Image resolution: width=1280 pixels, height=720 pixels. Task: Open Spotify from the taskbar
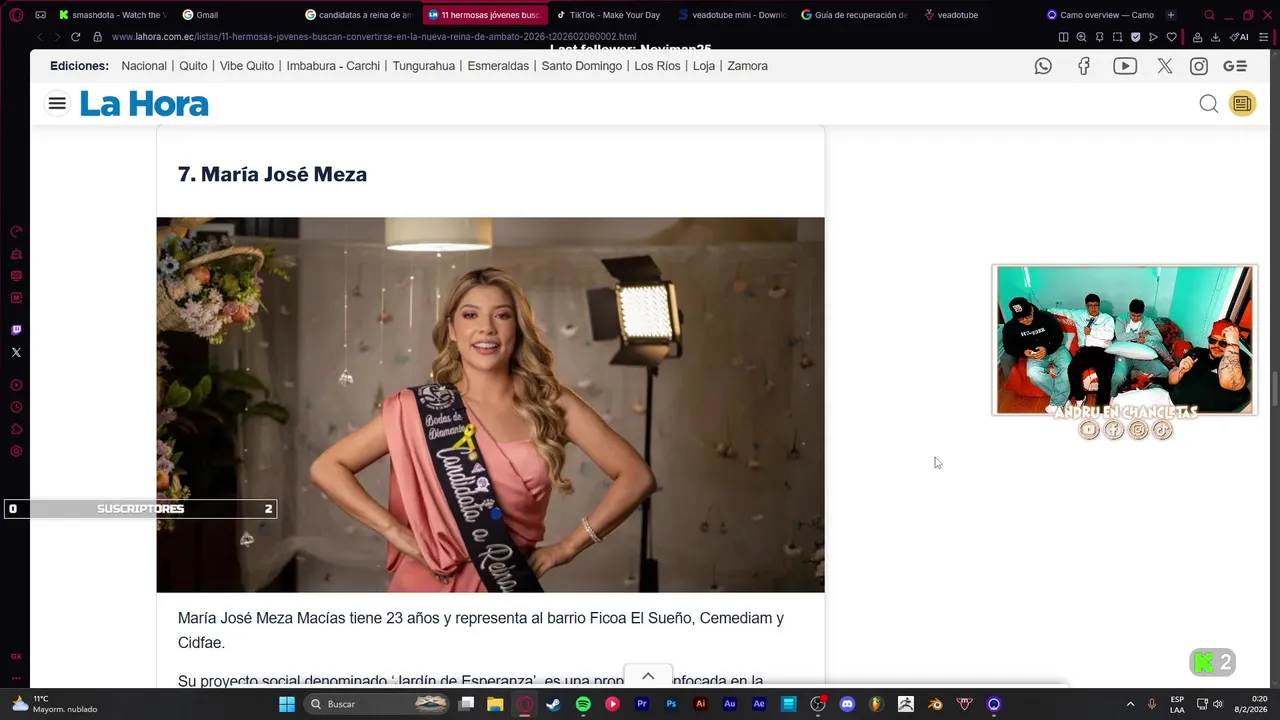583,704
